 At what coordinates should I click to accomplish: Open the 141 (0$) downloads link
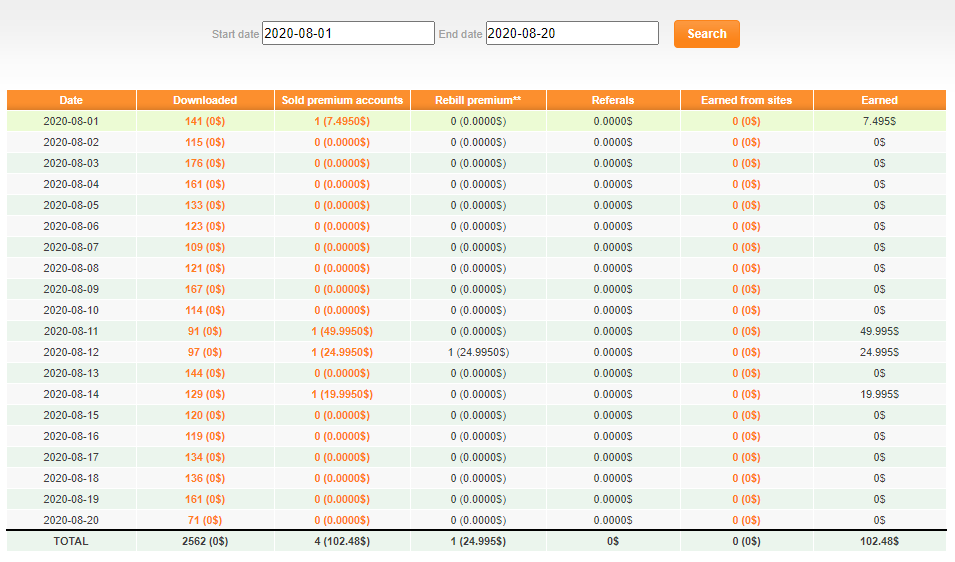pos(205,121)
